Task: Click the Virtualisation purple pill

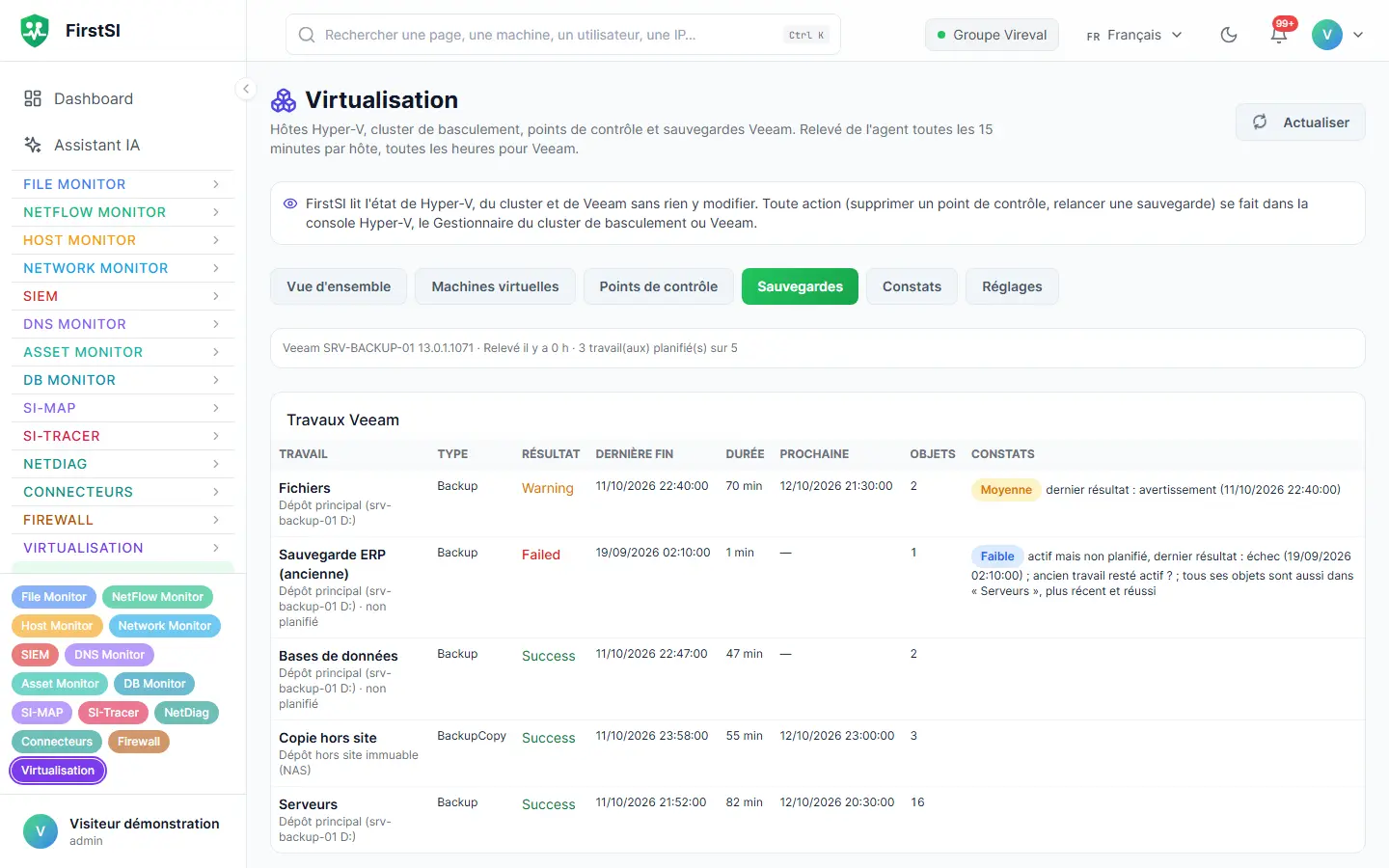Action: (x=58, y=771)
